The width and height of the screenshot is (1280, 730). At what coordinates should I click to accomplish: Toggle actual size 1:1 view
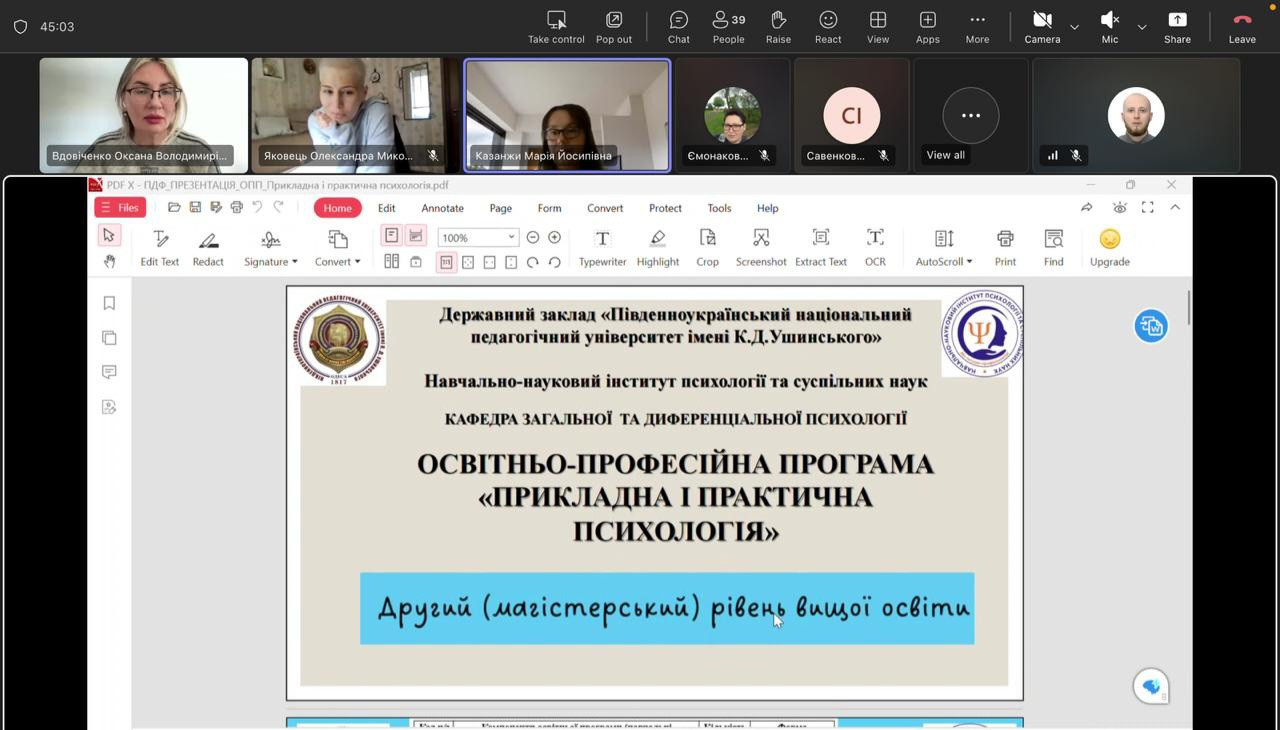coord(446,262)
